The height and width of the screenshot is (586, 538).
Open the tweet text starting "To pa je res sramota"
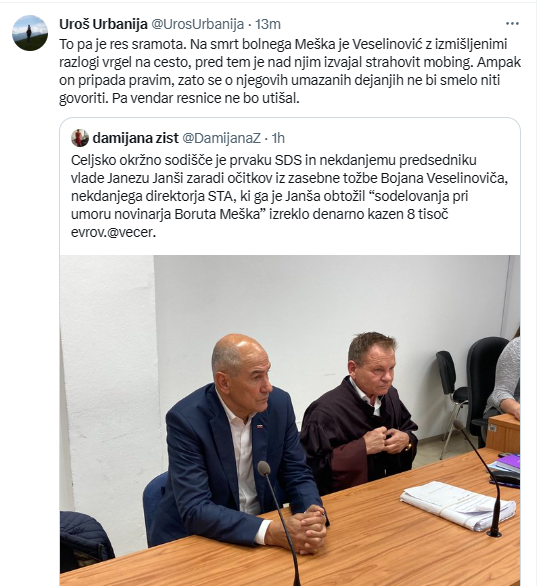290,71
